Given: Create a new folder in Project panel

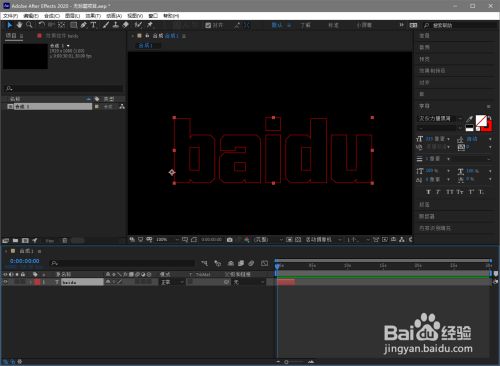Looking at the screenshot, I should (15, 240).
